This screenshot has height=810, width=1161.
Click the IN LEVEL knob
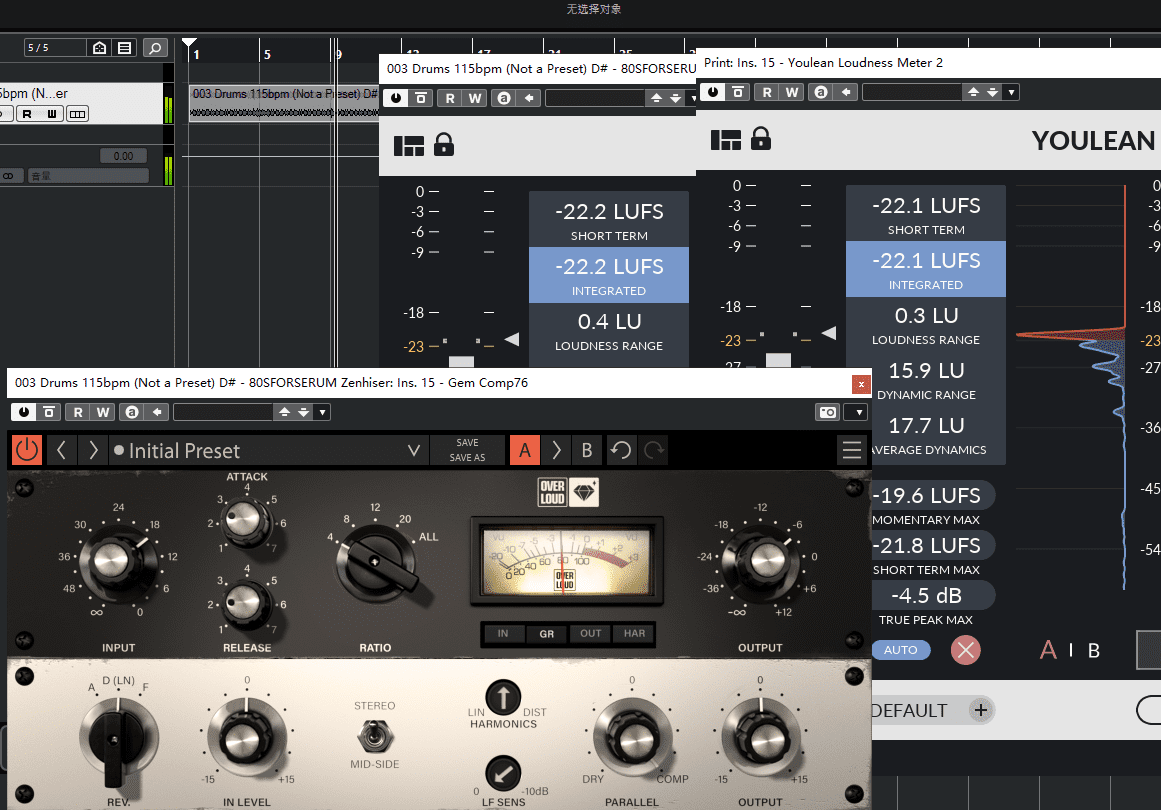247,737
